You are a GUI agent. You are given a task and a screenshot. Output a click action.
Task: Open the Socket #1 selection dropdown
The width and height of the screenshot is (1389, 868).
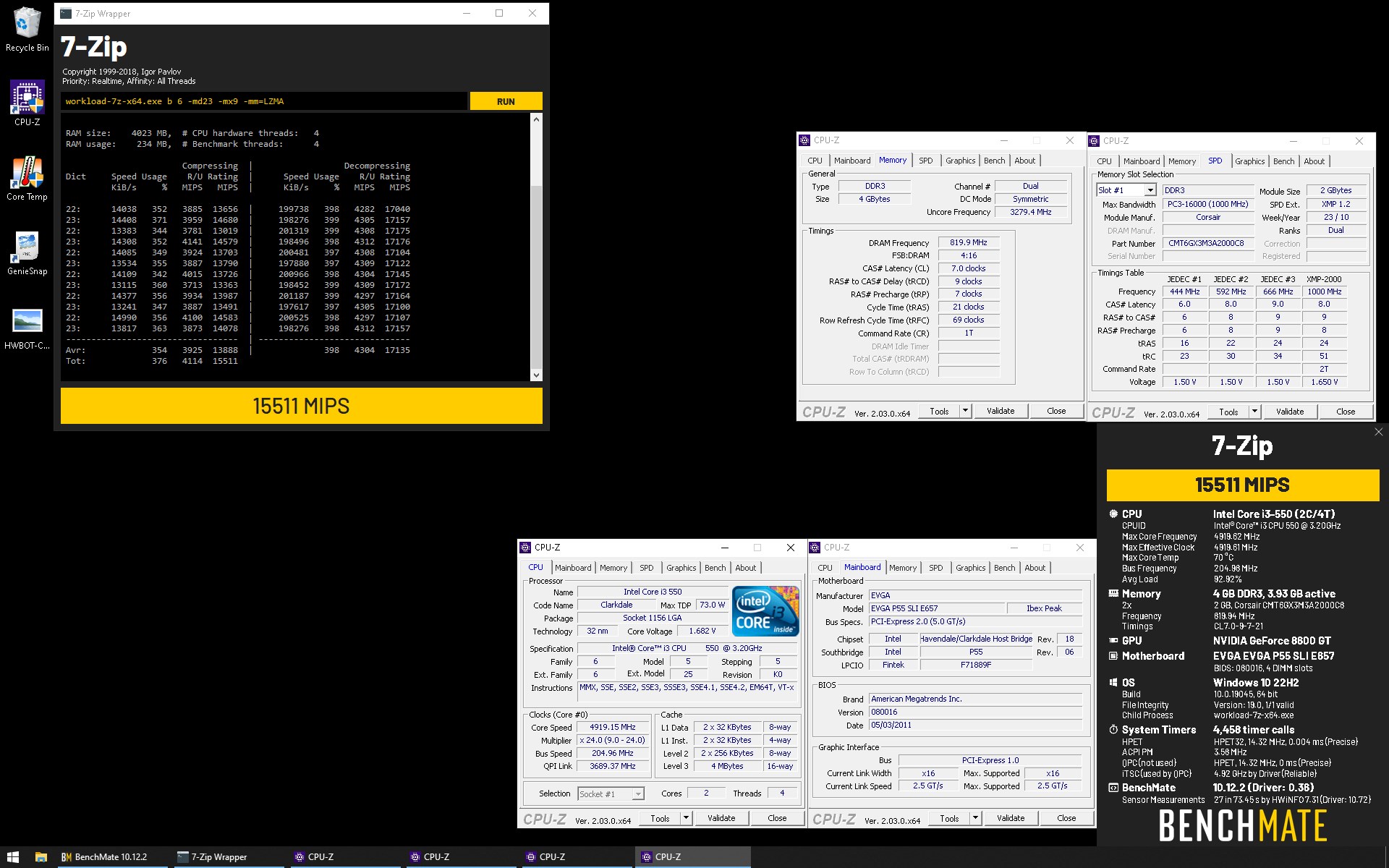tap(637, 793)
